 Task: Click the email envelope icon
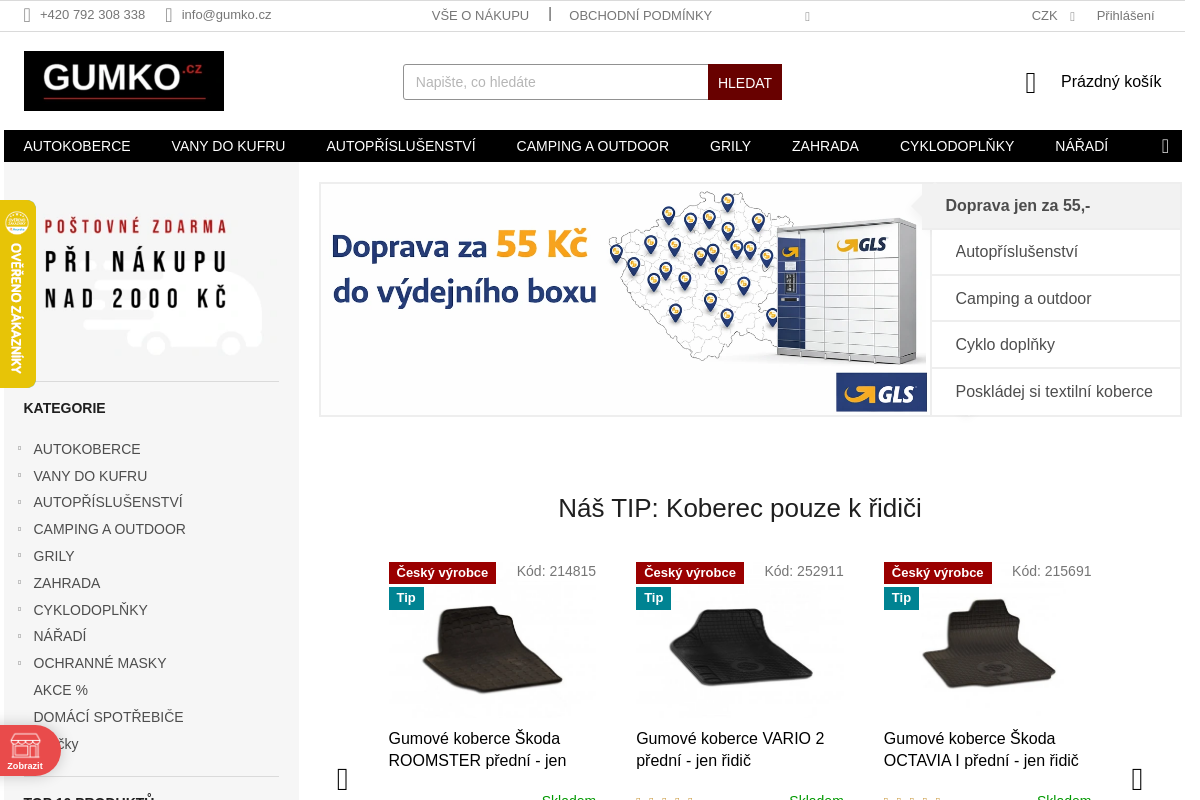click(169, 15)
